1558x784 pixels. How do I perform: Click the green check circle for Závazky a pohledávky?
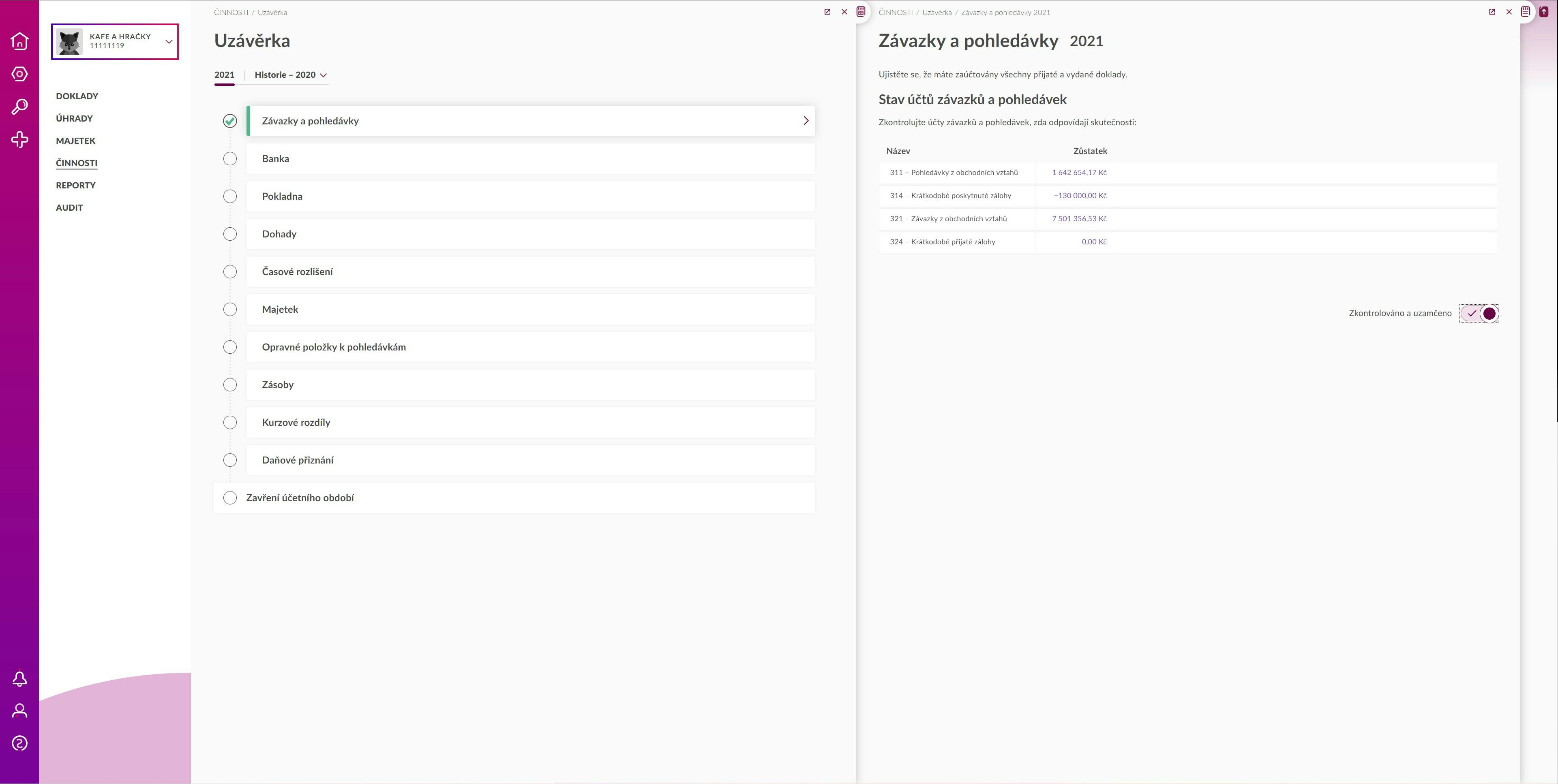(x=230, y=121)
